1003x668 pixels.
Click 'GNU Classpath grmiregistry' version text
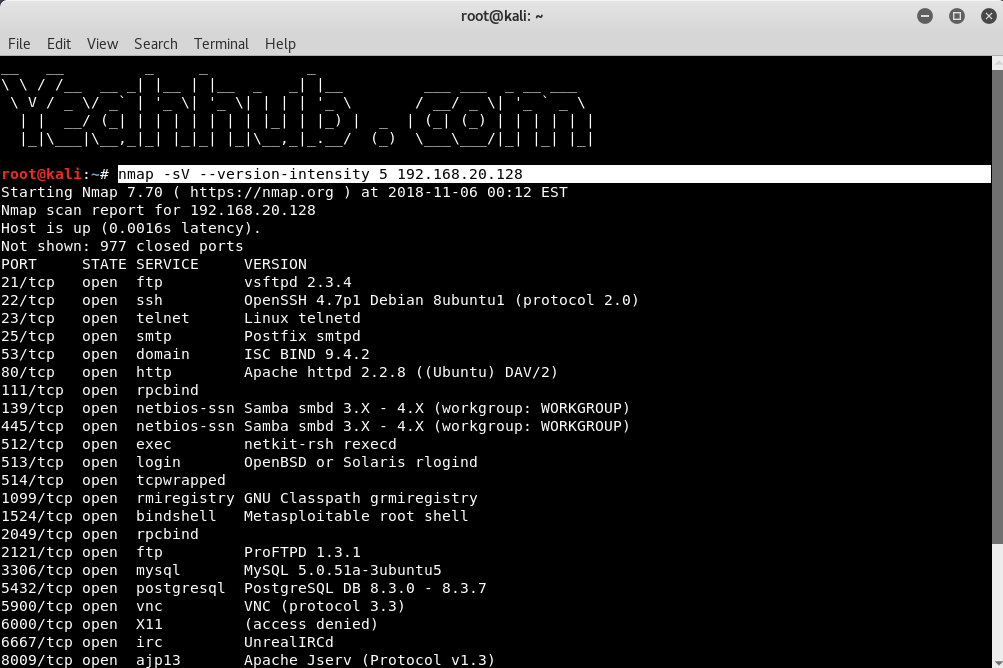click(361, 498)
